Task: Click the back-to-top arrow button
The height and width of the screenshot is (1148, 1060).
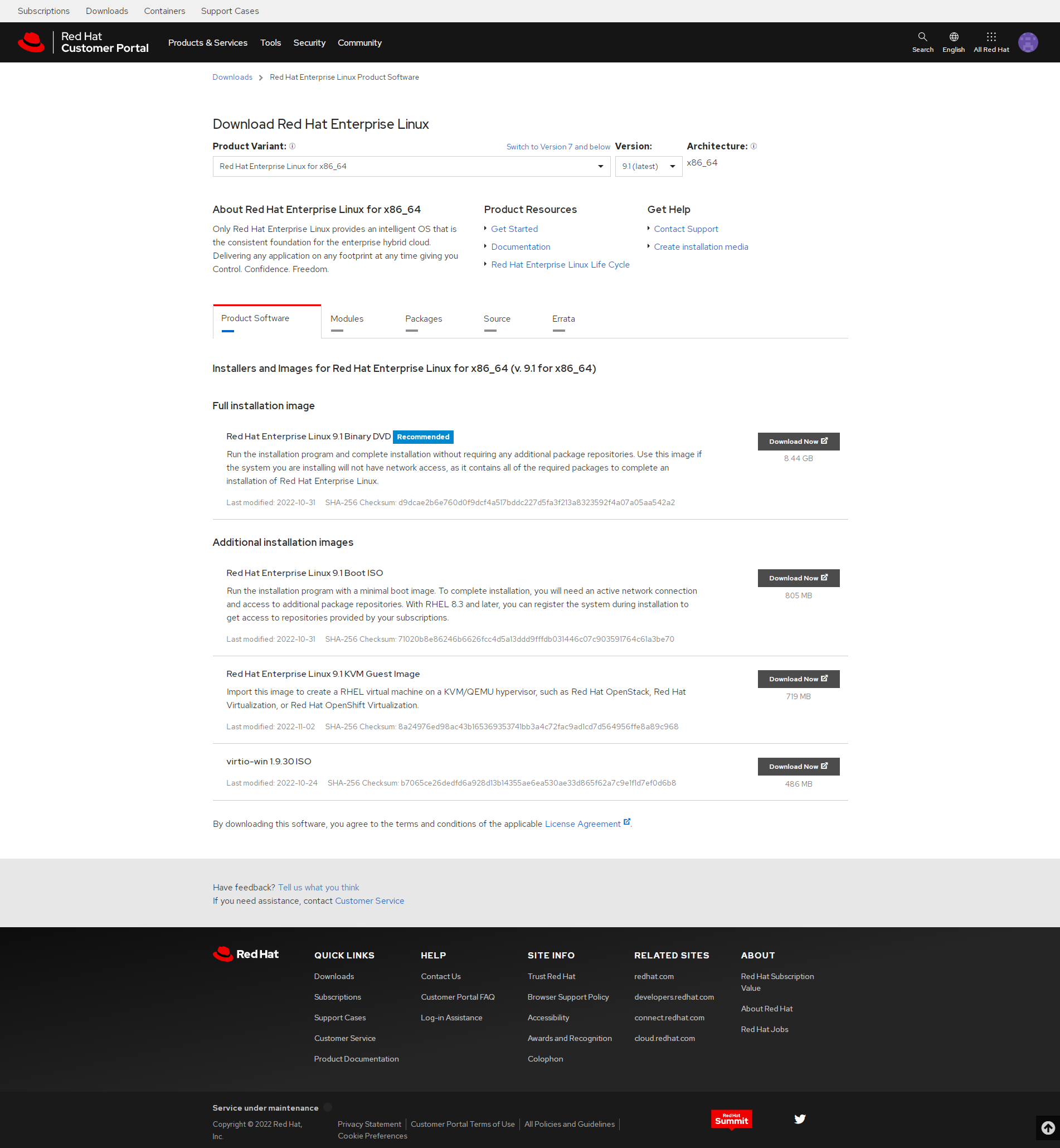Action: (x=1047, y=1128)
